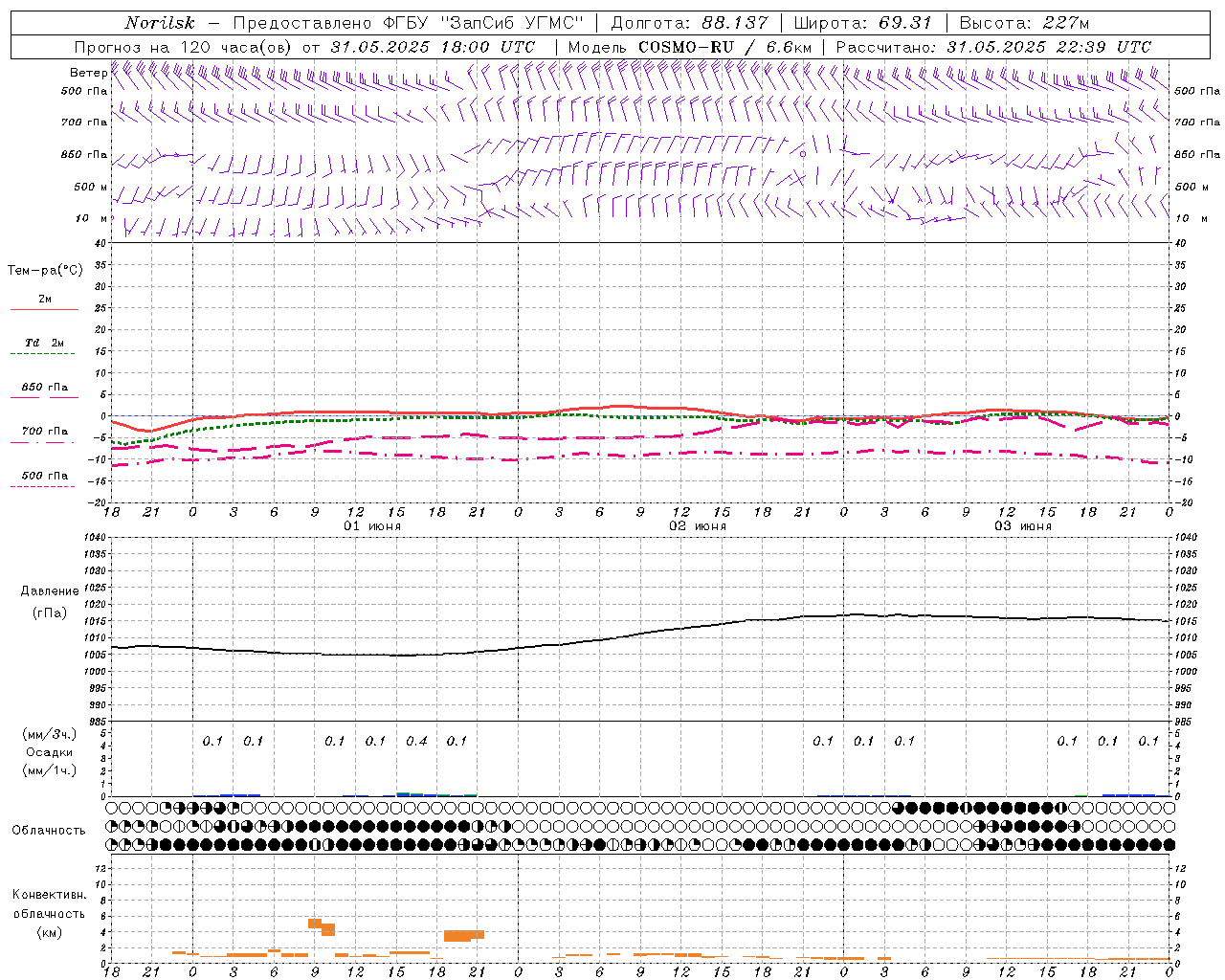1225x980 pixels.
Task: Click '700 гПа' in the temperature legend
Action: point(45,431)
